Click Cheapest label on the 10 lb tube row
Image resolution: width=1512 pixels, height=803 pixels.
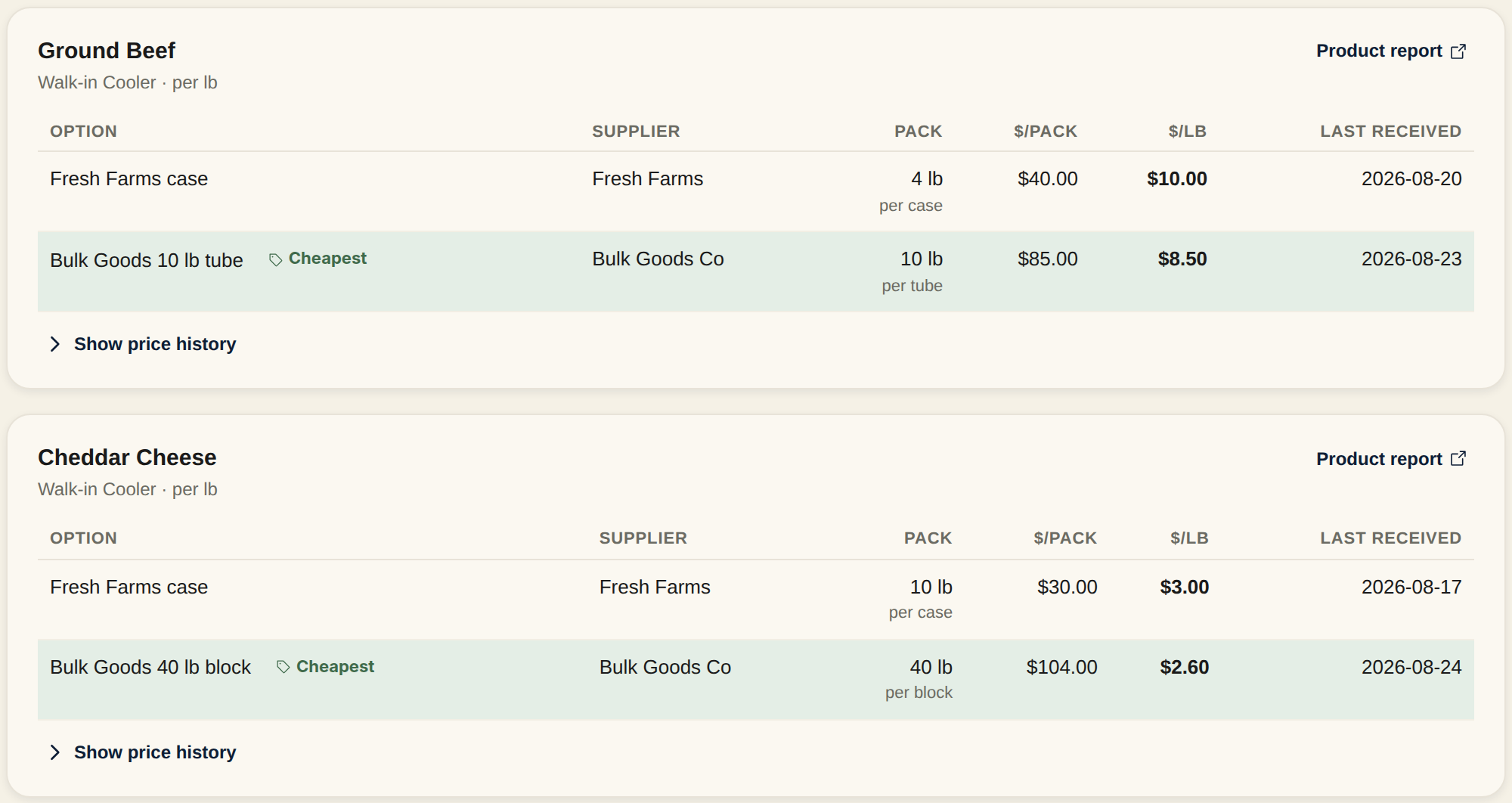coord(327,259)
